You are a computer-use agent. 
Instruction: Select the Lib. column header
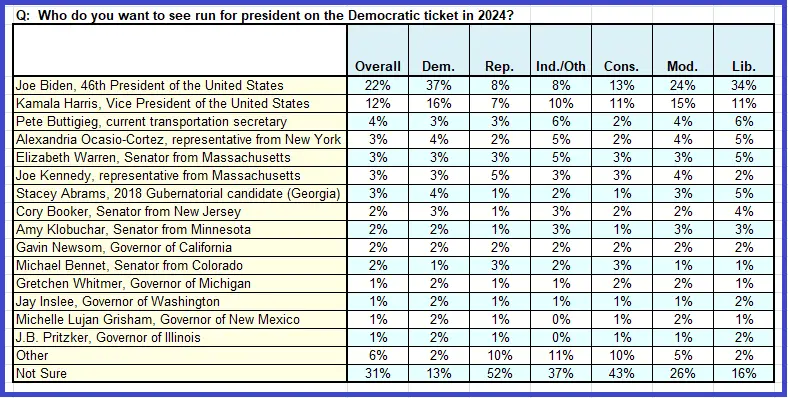(x=744, y=50)
